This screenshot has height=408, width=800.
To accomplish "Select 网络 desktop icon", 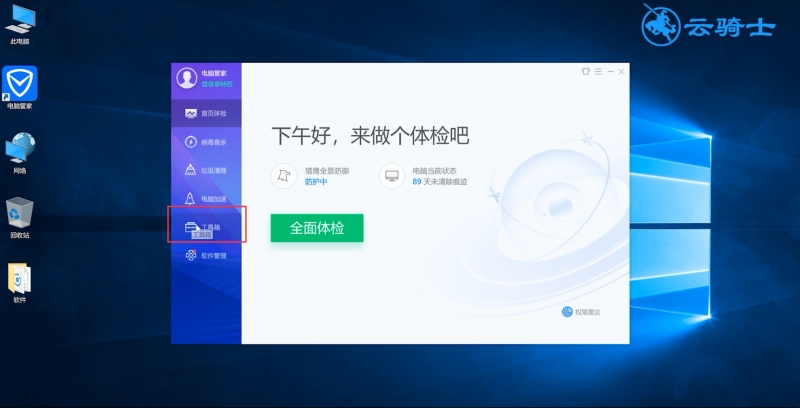I will coord(20,153).
